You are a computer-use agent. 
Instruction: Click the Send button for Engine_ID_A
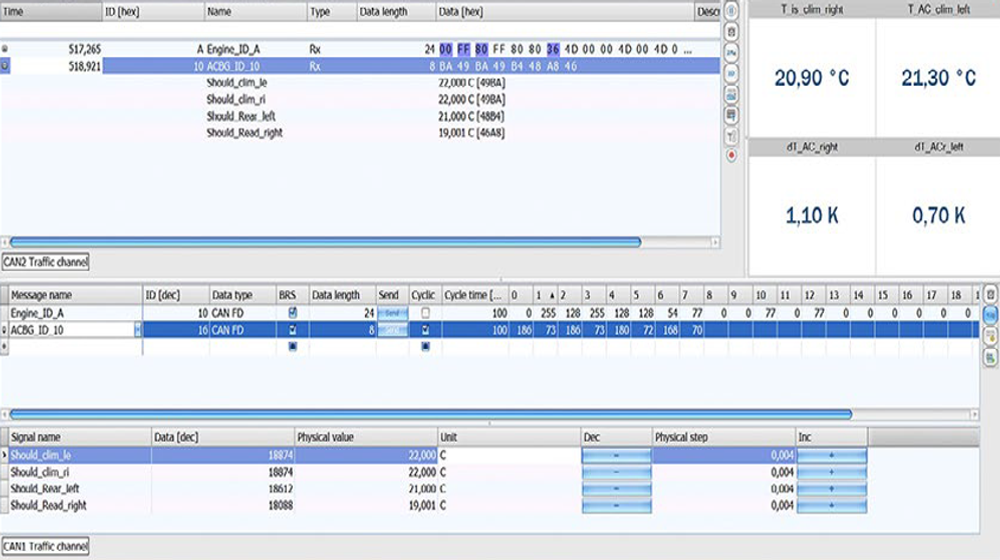click(x=392, y=313)
